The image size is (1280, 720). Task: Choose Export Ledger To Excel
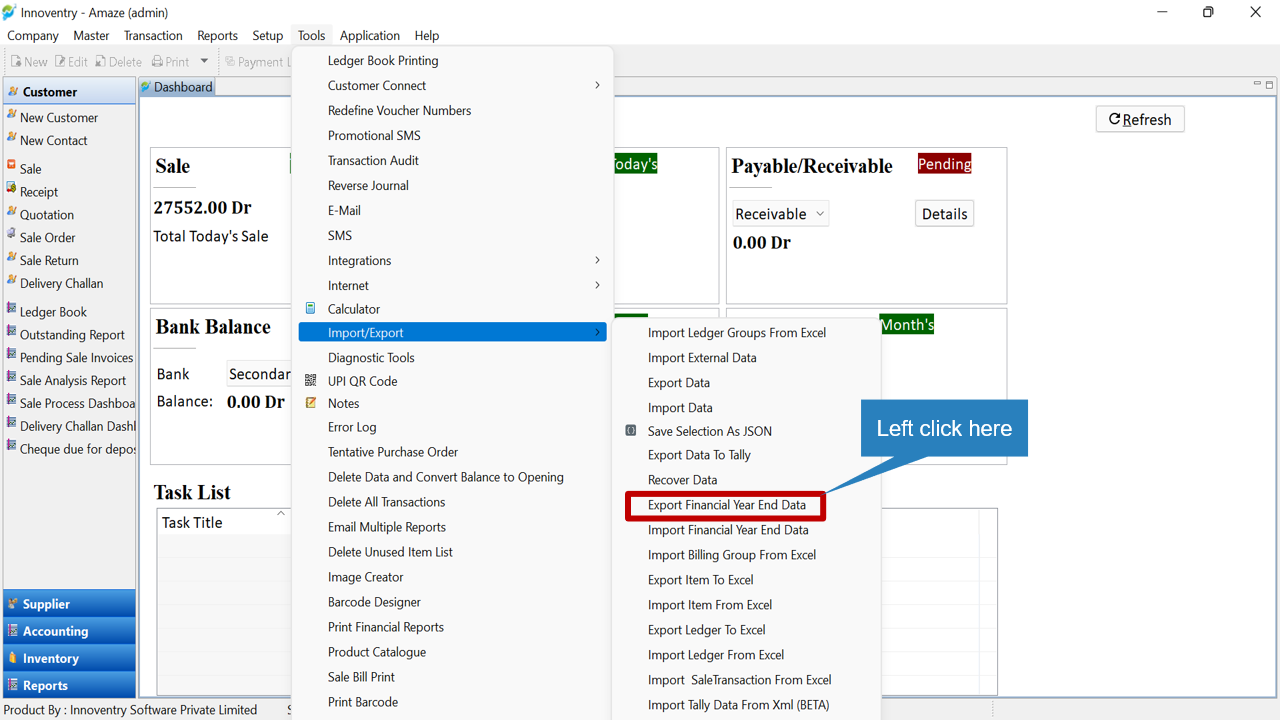click(x=706, y=630)
